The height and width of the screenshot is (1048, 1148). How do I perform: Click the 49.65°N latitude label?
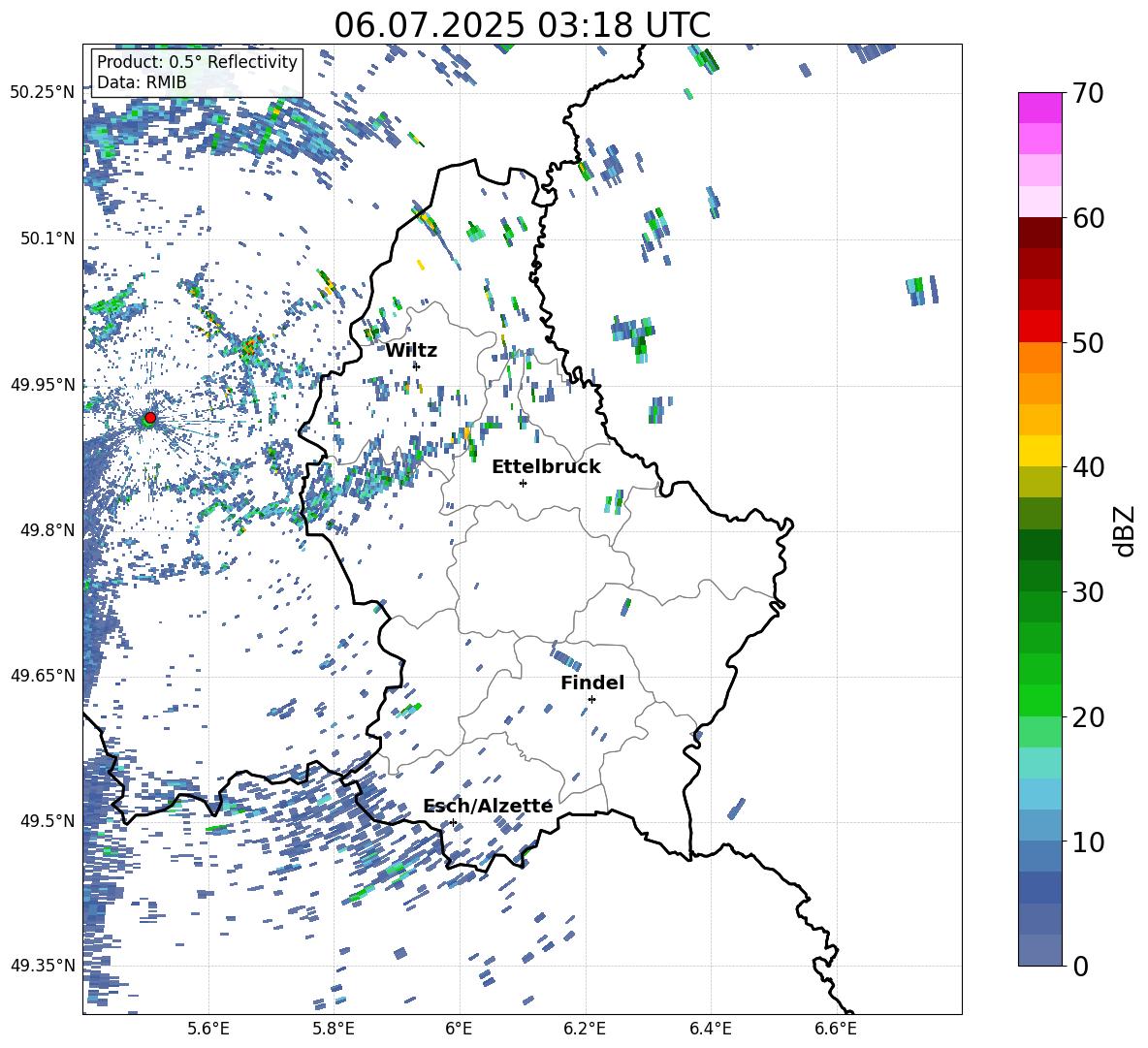tap(43, 675)
